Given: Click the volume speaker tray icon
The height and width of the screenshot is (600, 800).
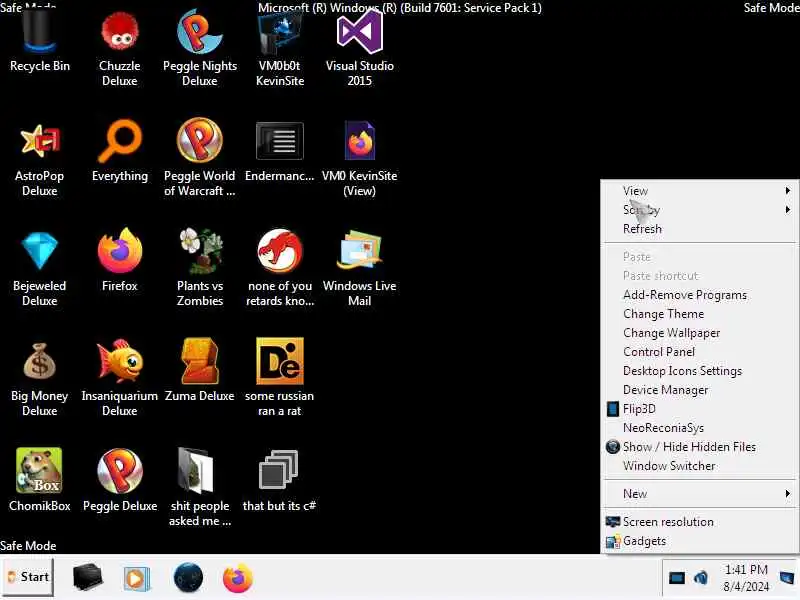Looking at the screenshot, I should [701, 578].
